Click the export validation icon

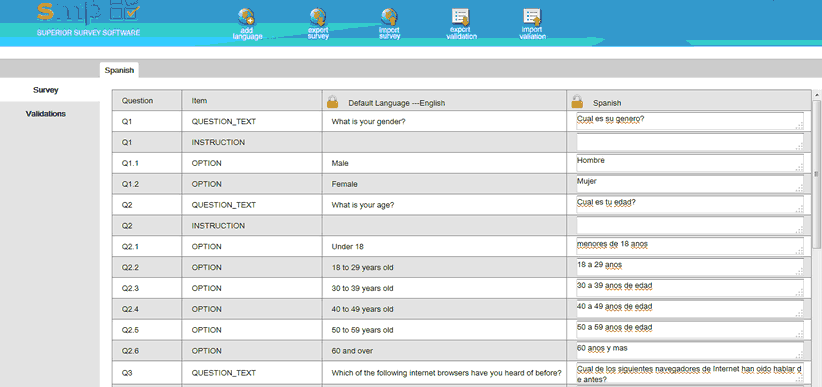[461, 17]
